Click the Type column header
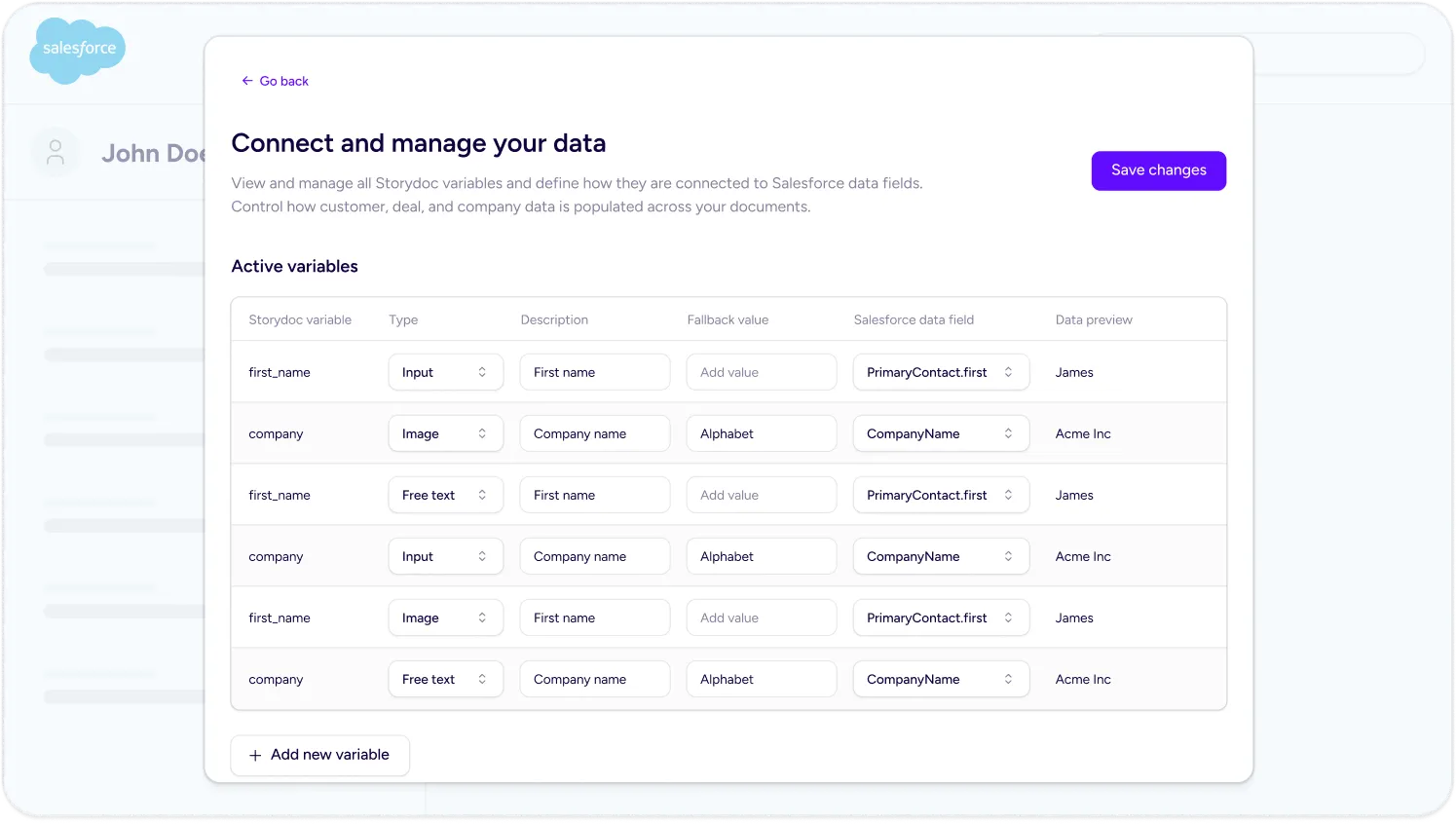1456x824 pixels. 403,319
